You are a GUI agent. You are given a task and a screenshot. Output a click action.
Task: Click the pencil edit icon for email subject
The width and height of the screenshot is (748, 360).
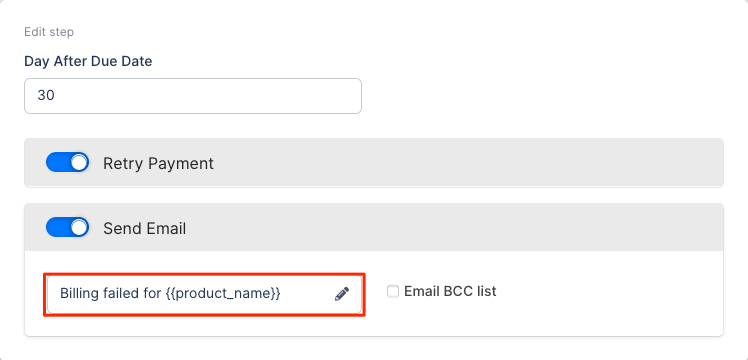coord(342,294)
